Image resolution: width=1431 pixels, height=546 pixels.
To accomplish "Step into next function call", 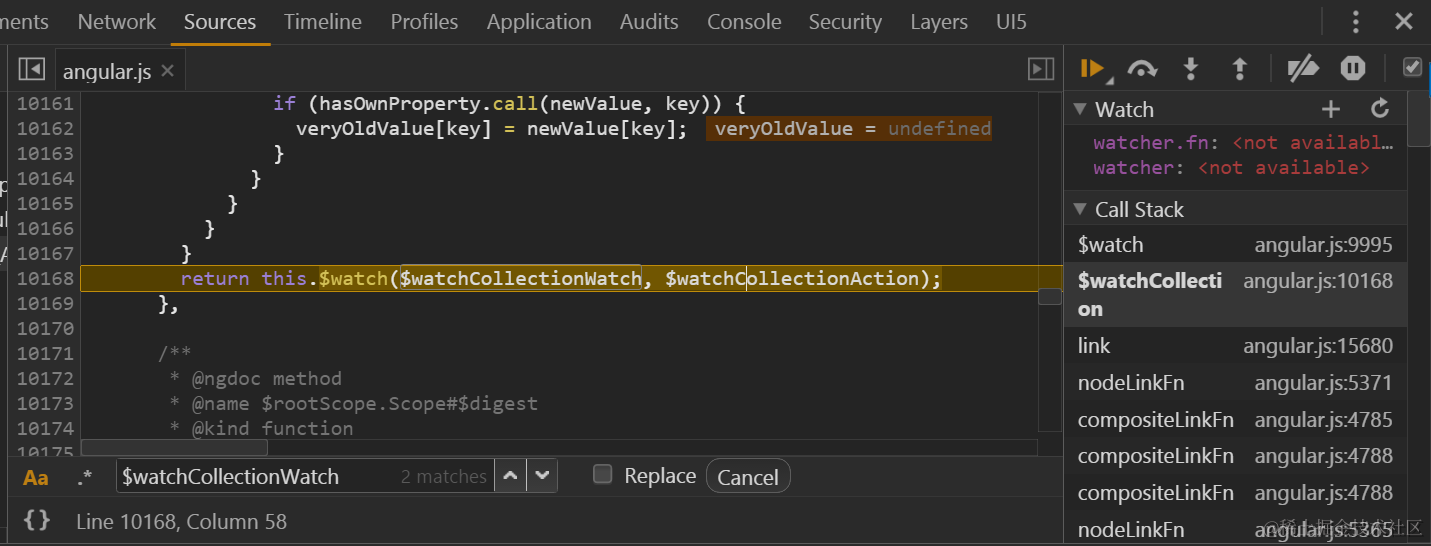I will [1191, 68].
